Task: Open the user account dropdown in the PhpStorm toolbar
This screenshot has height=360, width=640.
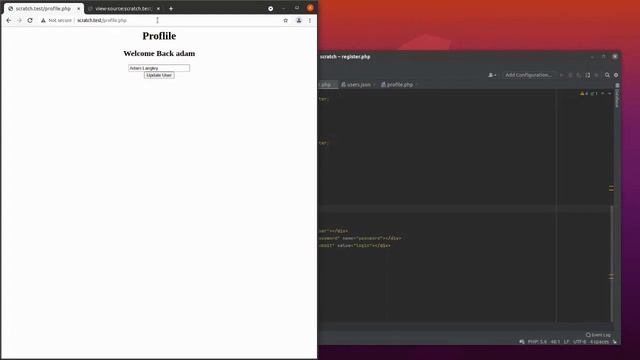Action: tap(492, 75)
